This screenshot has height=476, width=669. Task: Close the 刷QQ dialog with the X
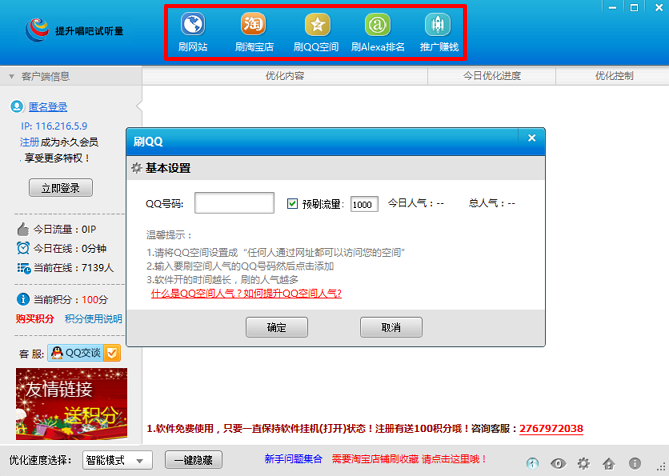(532, 138)
